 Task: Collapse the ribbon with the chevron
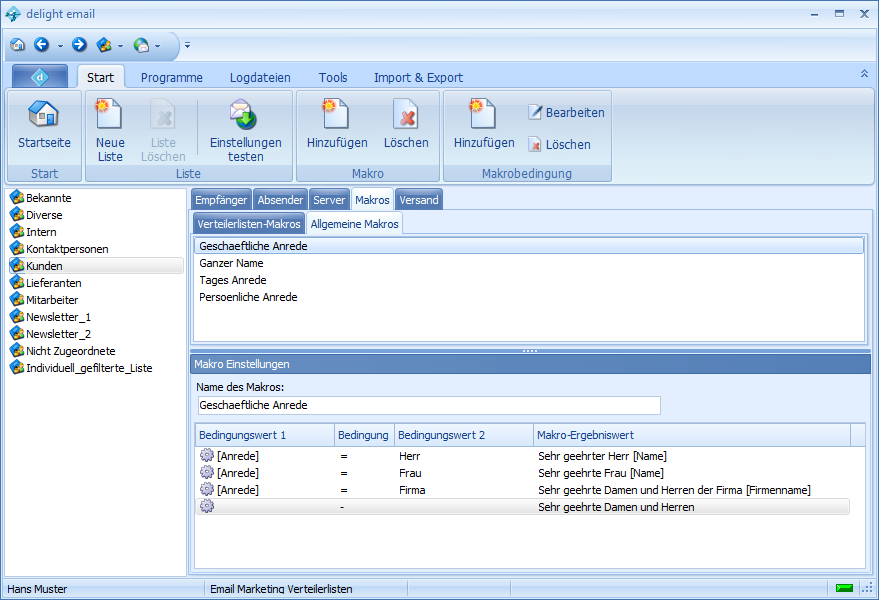[864, 74]
